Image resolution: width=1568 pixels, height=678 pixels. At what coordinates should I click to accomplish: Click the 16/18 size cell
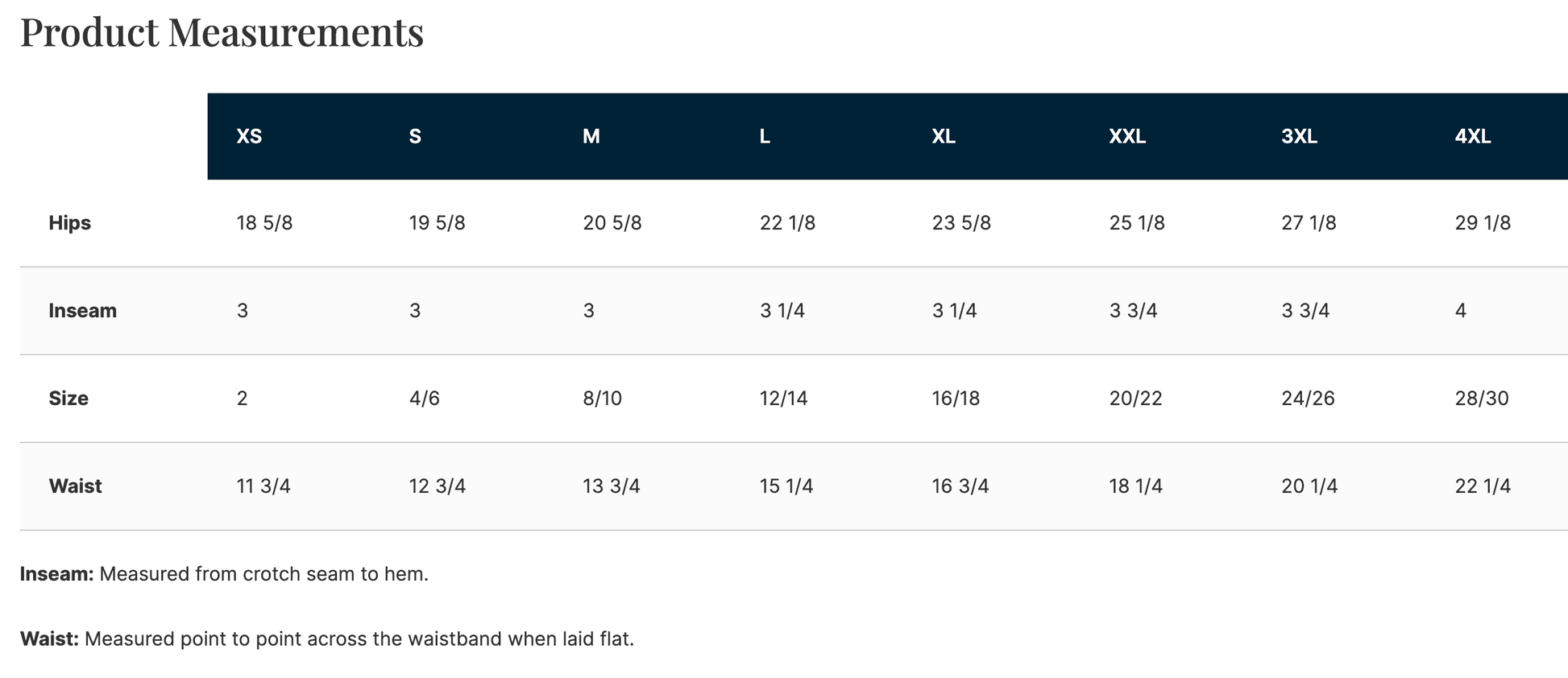click(x=956, y=399)
